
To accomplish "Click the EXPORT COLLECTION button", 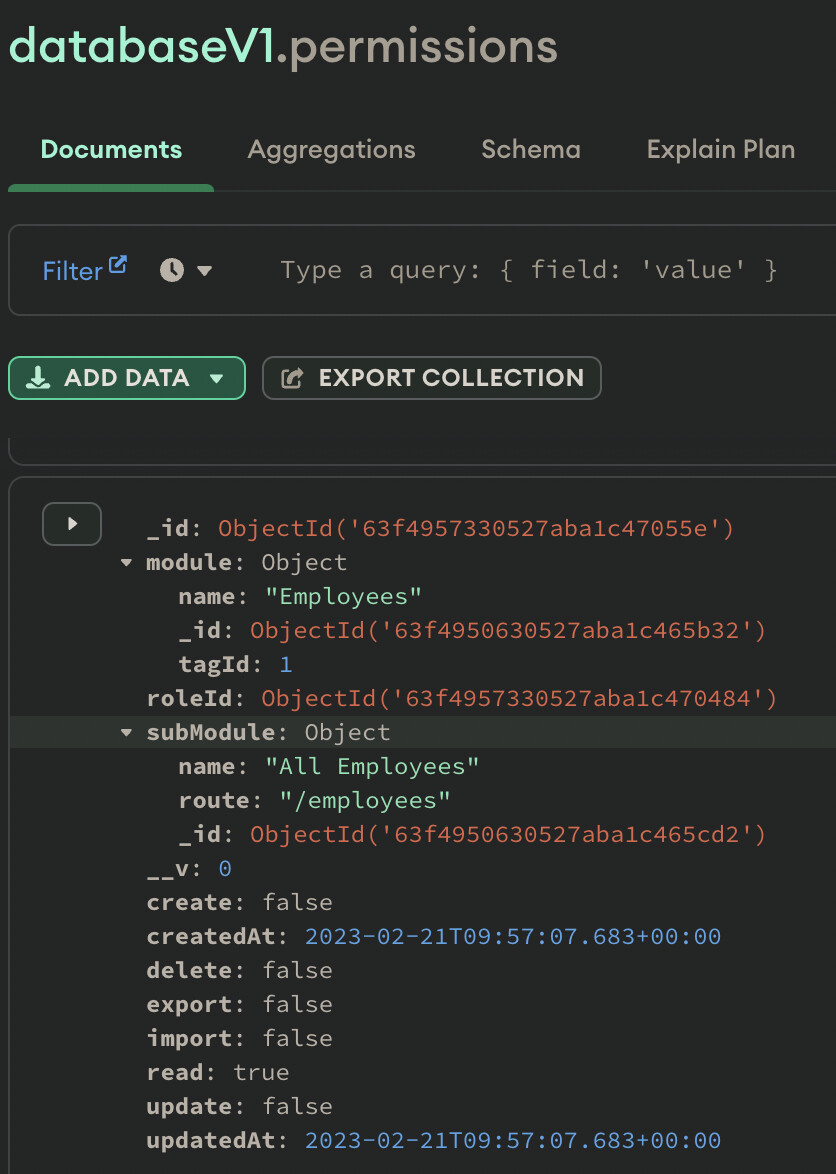I will 431,378.
